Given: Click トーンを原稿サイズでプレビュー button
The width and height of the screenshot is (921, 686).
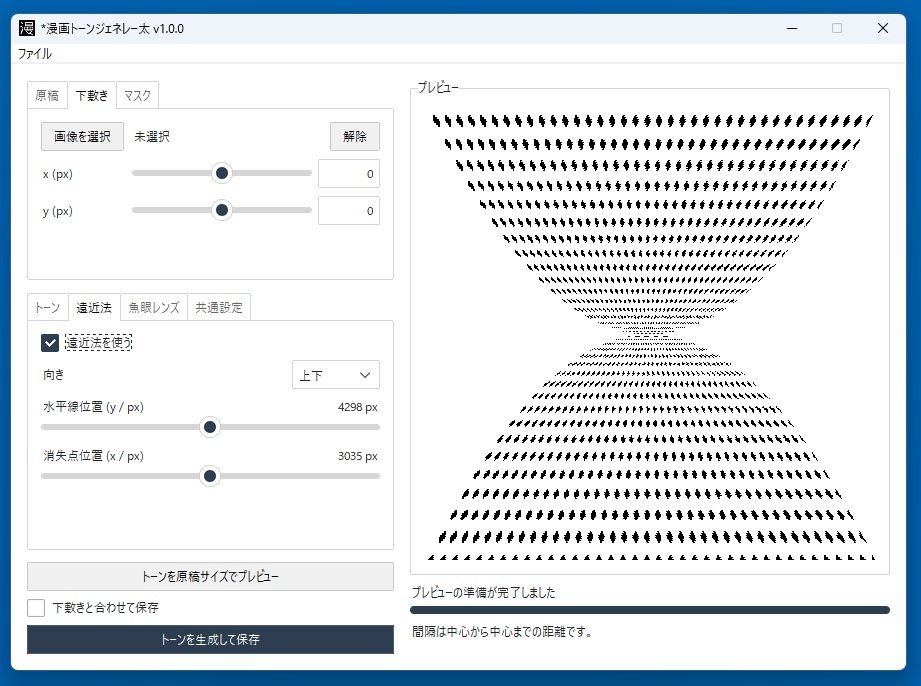Looking at the screenshot, I should click(210, 576).
